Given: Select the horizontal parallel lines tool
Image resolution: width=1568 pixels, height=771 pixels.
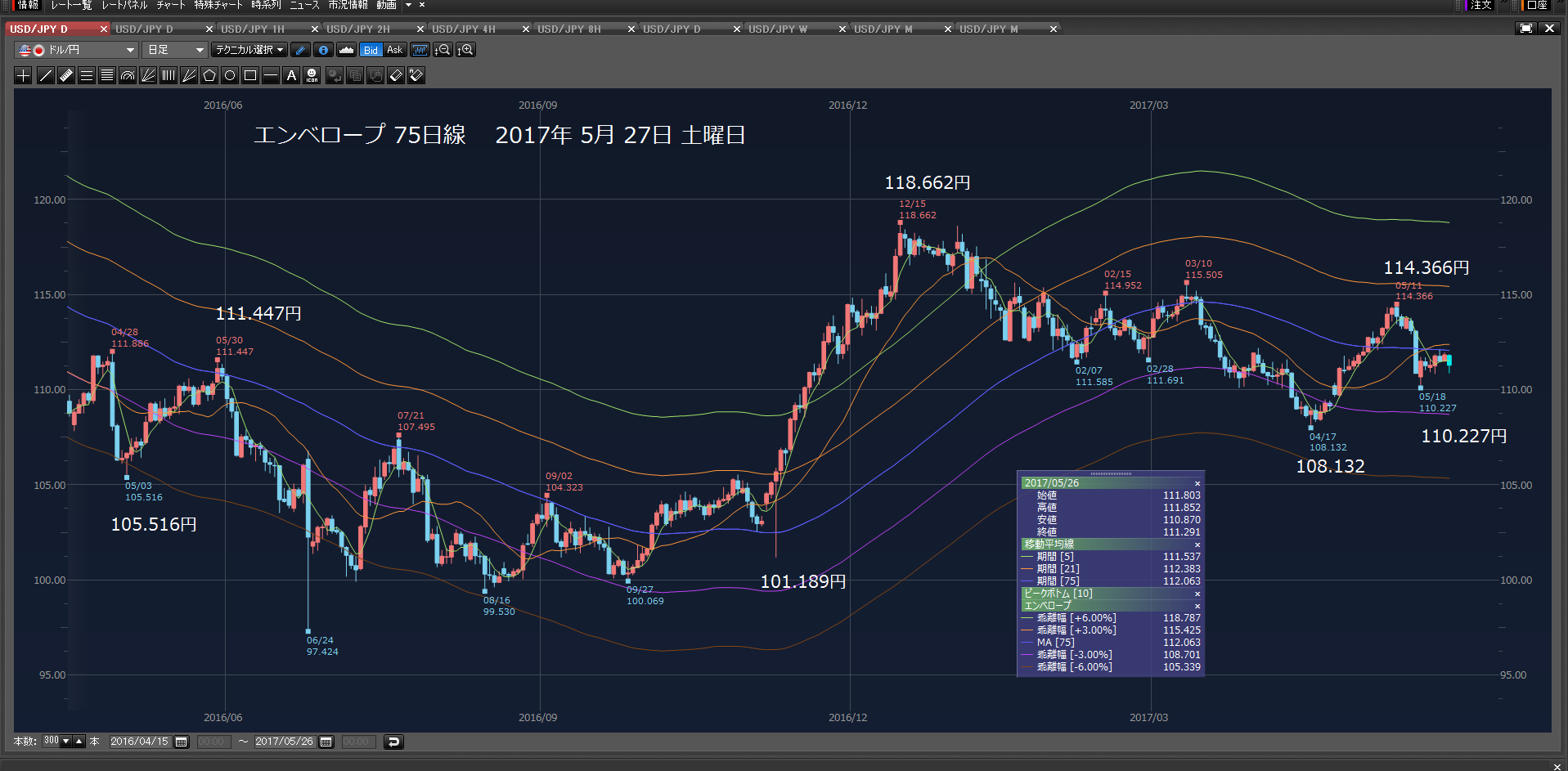Looking at the screenshot, I should [x=87, y=75].
